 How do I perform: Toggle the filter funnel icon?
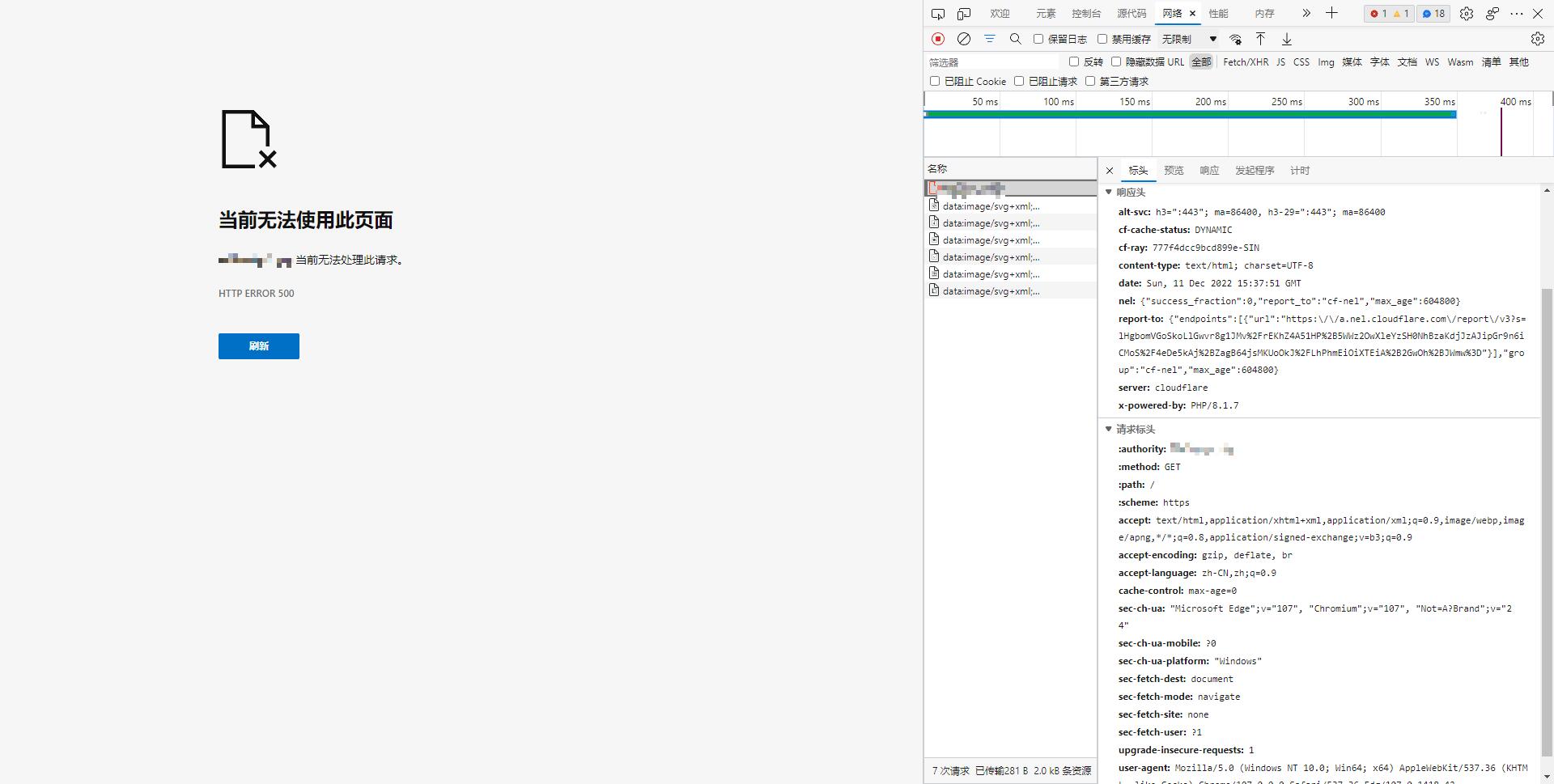tap(990, 39)
